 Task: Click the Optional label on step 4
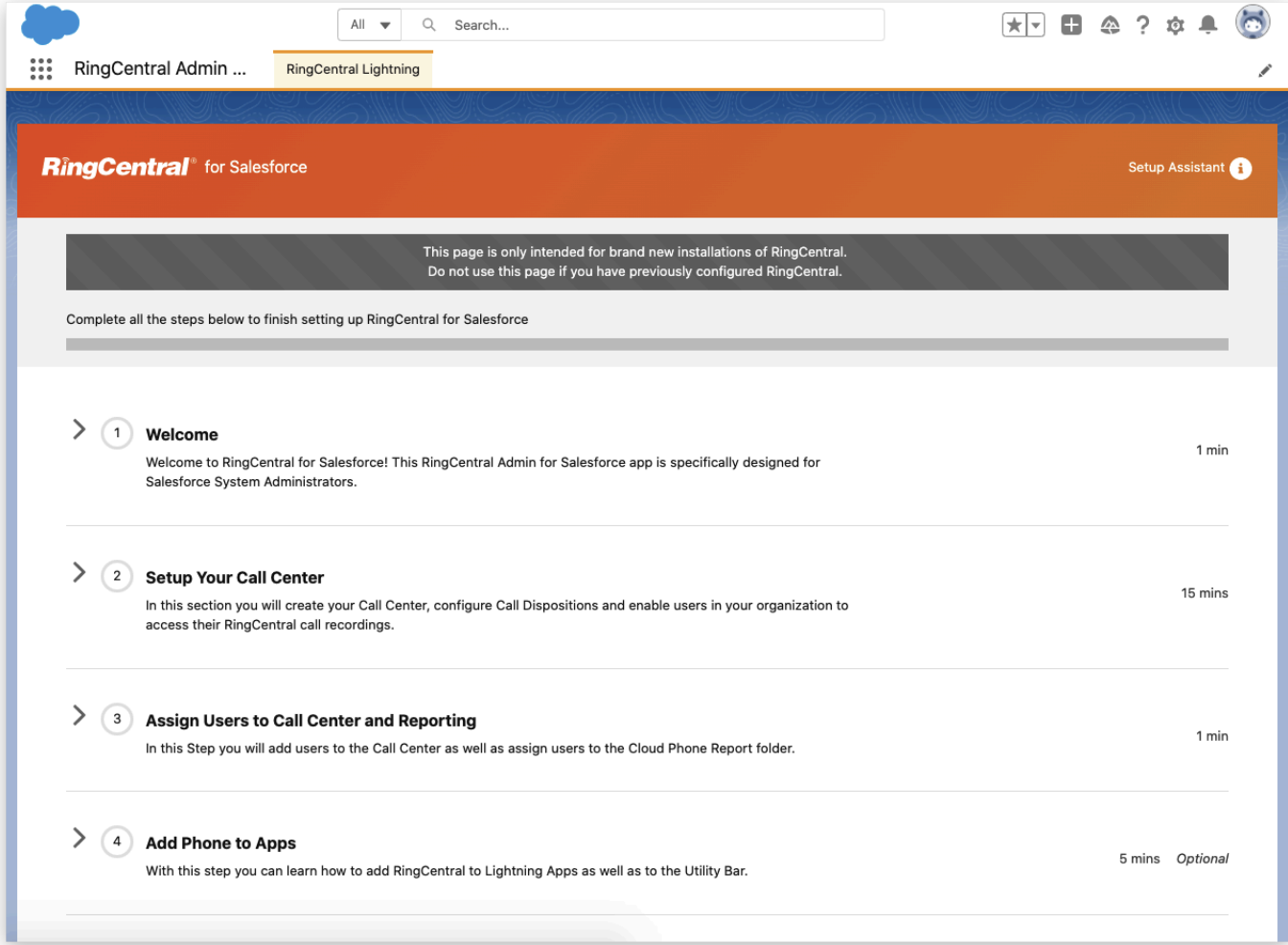1203,859
